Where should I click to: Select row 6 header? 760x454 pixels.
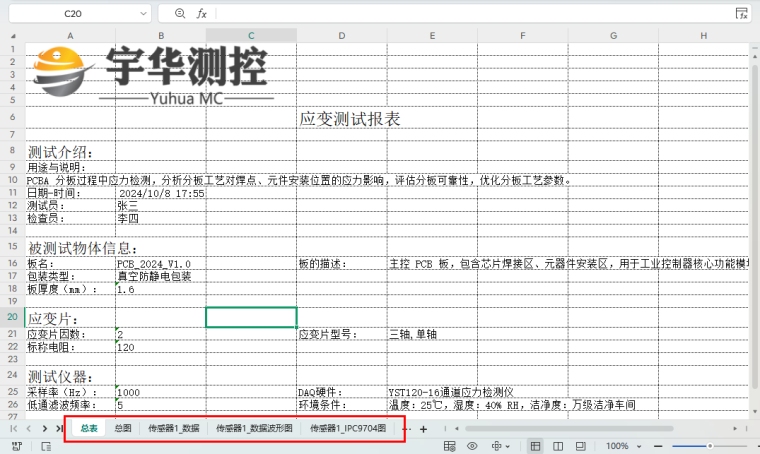coord(13,117)
